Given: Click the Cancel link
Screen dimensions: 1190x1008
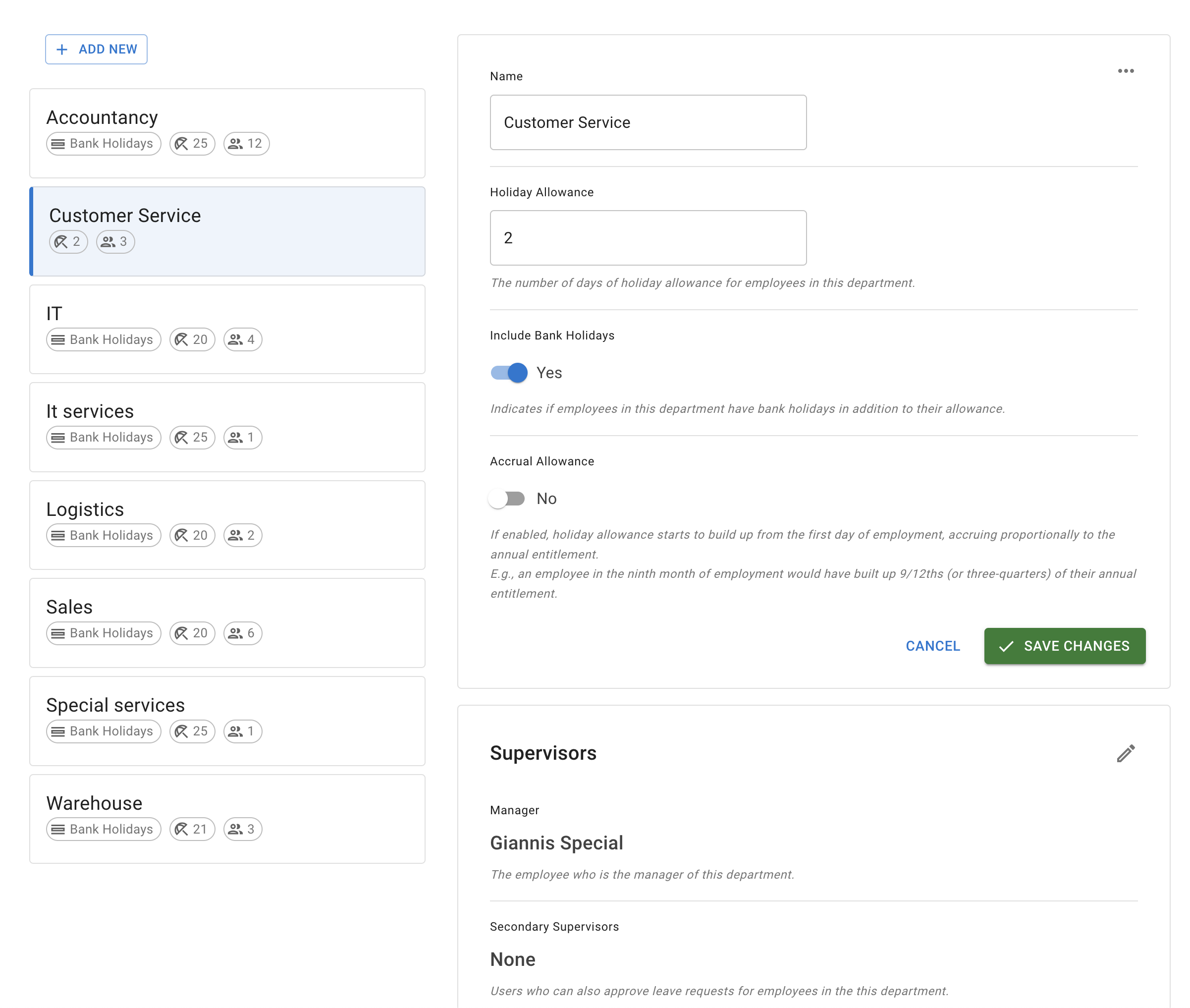Looking at the screenshot, I should coord(932,646).
